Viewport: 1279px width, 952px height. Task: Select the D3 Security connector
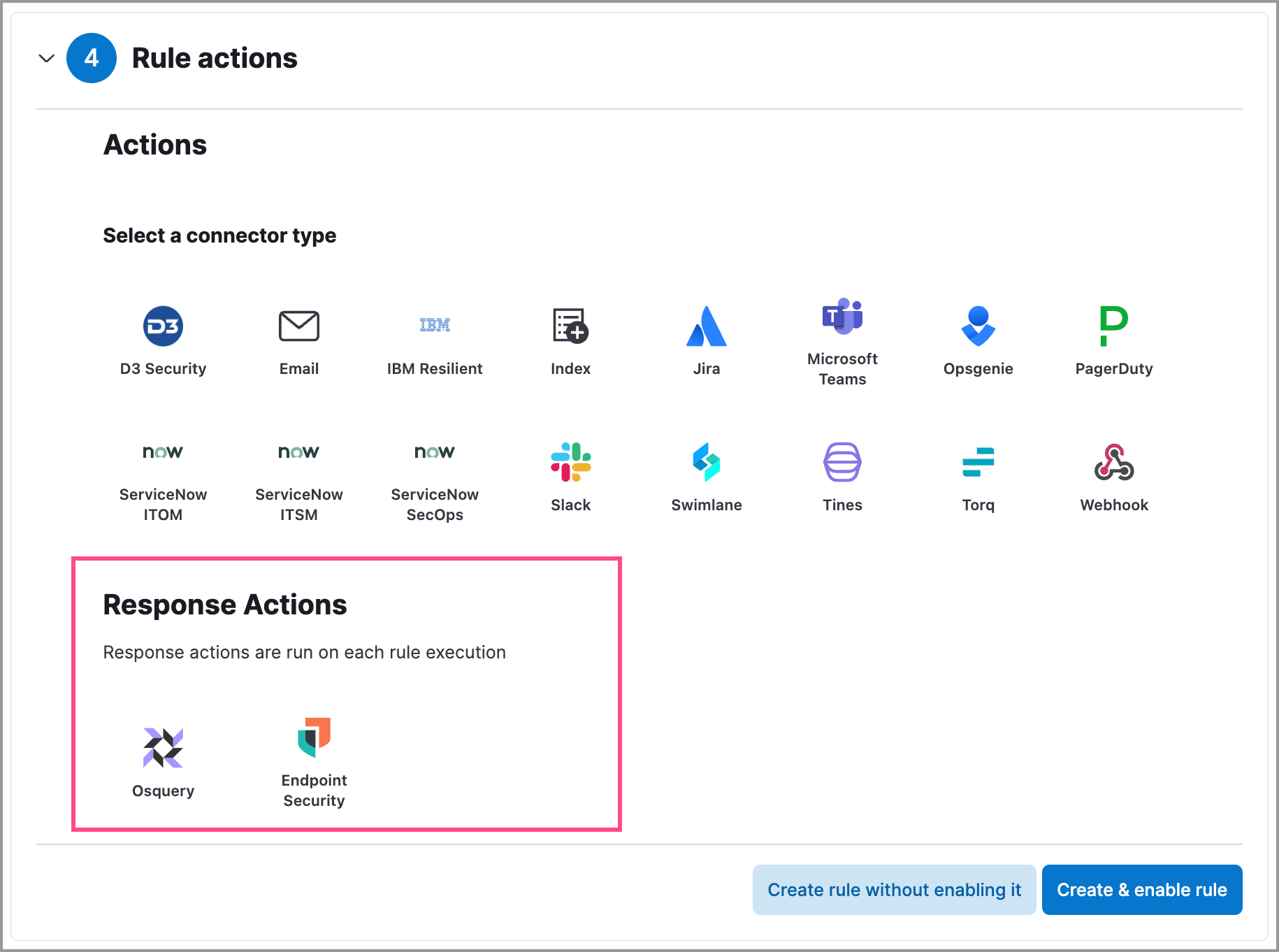pos(163,340)
